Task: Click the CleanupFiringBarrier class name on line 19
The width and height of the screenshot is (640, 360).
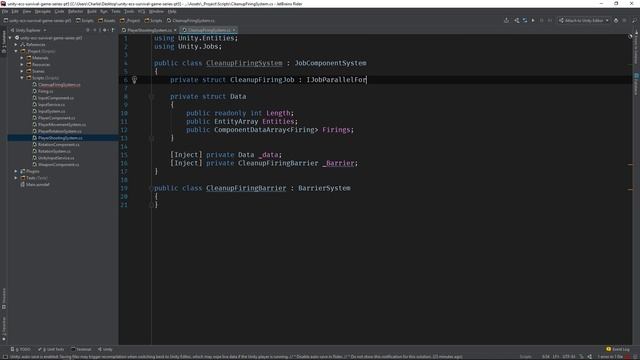Action: [x=246, y=188]
